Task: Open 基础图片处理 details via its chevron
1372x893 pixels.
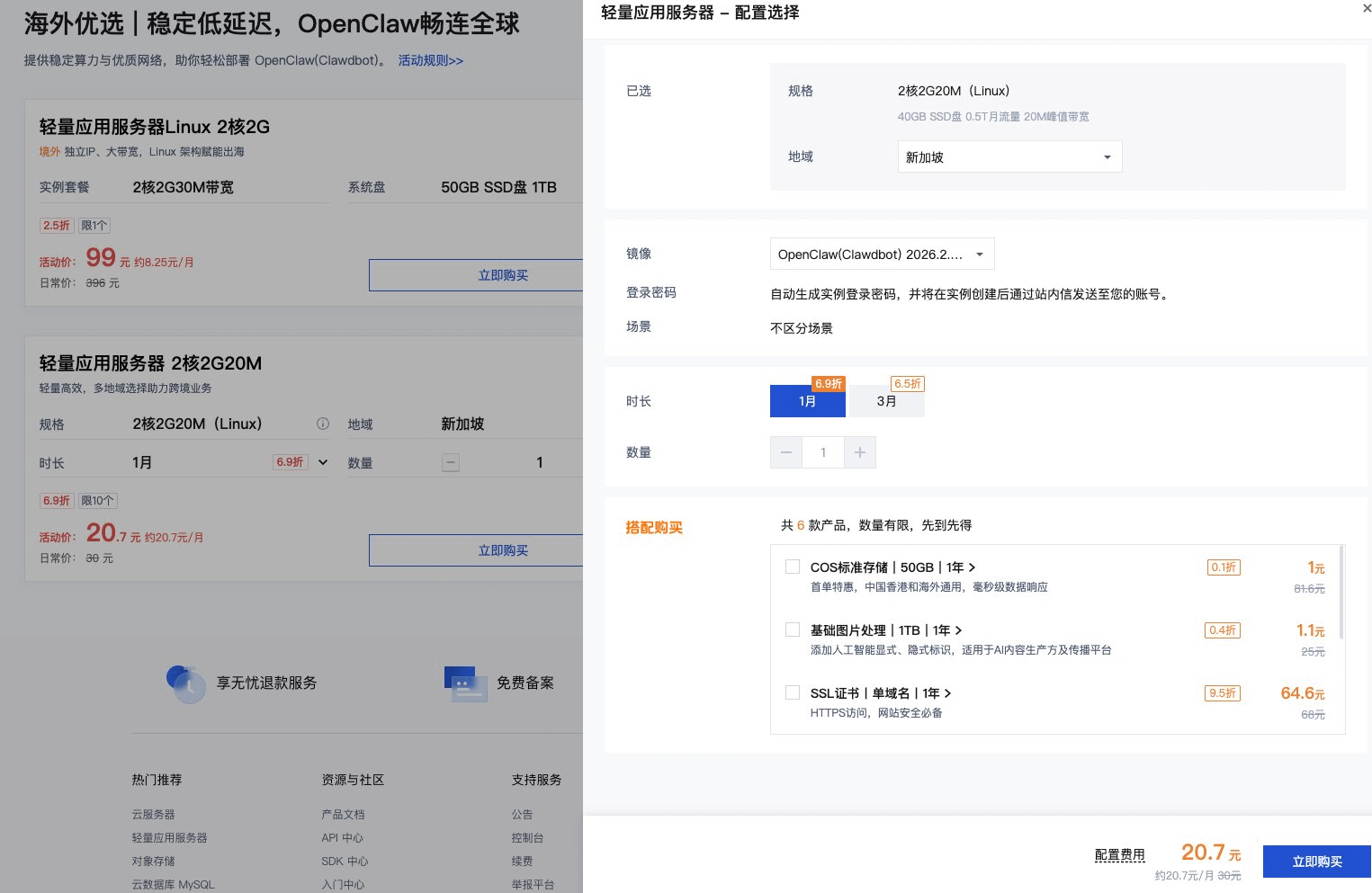Action: tap(958, 630)
